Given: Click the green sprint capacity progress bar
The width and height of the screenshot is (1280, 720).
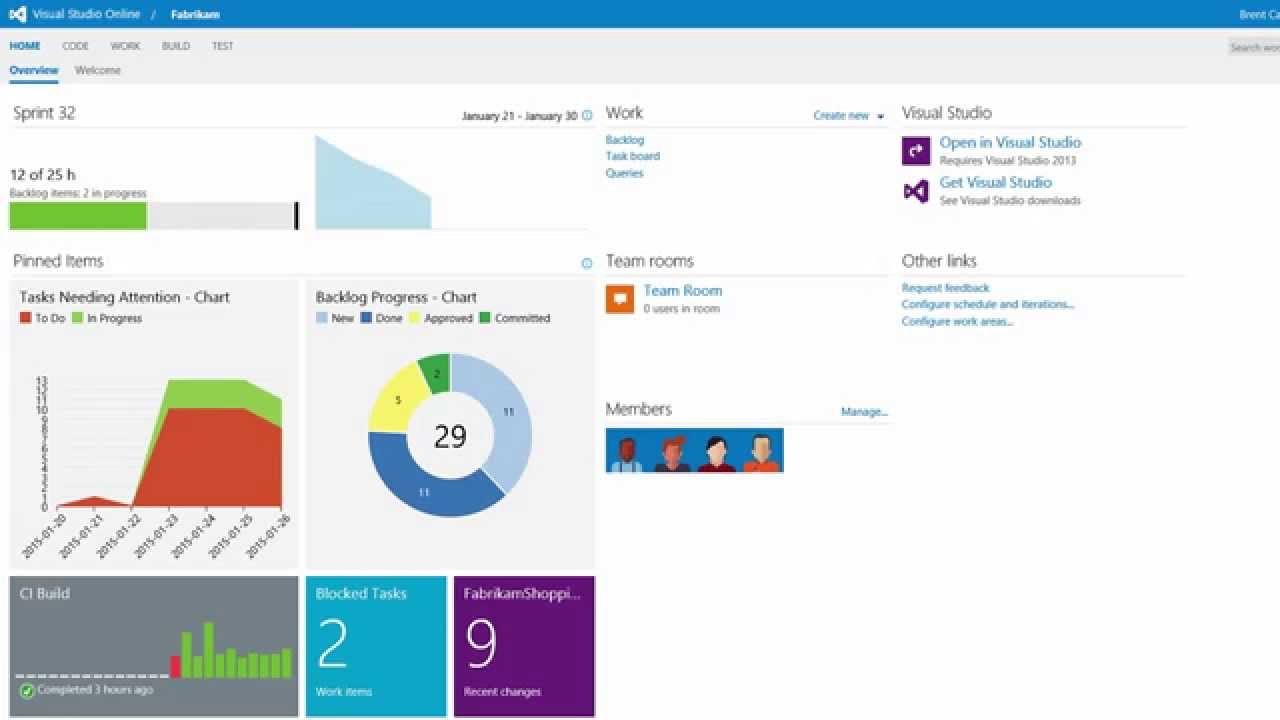Looking at the screenshot, I should (x=78, y=216).
